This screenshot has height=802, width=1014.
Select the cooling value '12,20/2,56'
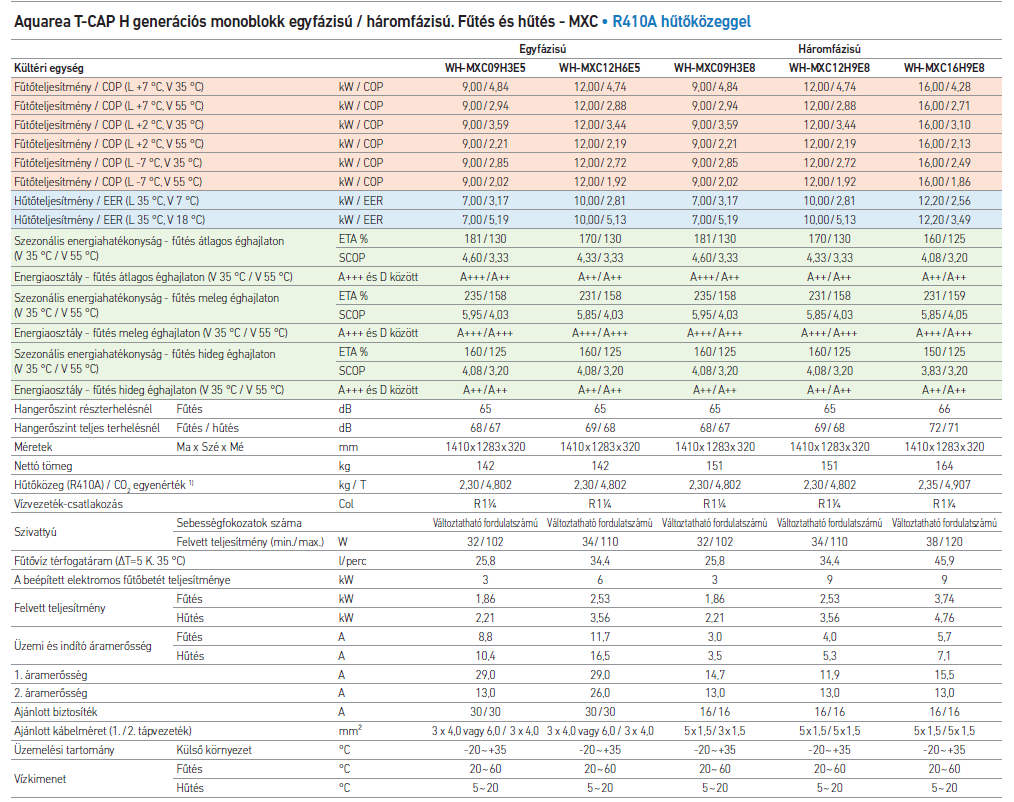(944, 200)
